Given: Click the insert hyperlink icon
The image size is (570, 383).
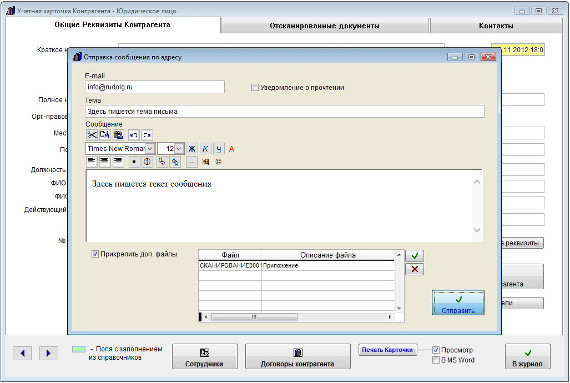Looking at the screenshot, I should pos(162,162).
